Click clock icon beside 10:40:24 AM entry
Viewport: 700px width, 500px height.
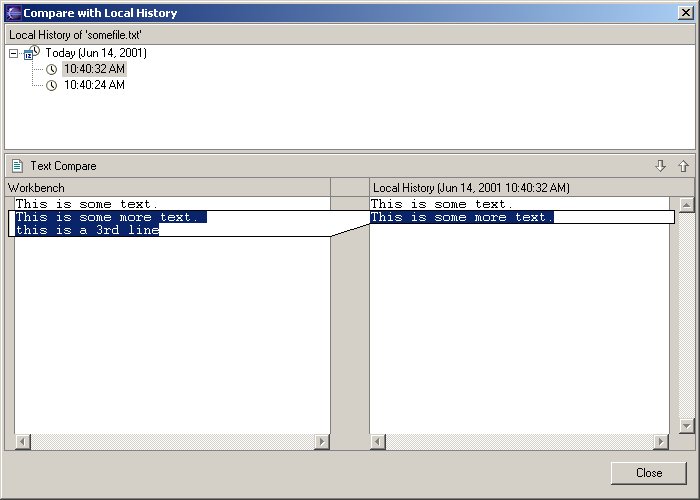(x=52, y=86)
